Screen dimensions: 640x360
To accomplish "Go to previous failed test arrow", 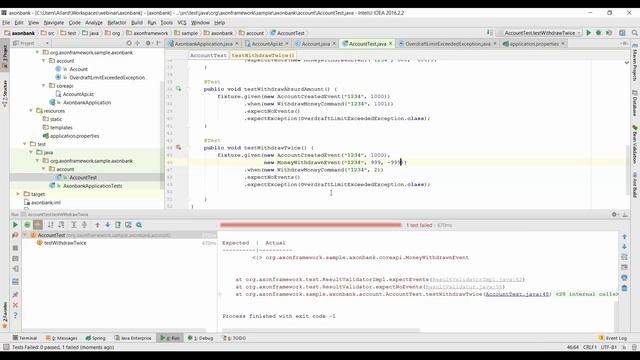I will [x=97, y=225].
